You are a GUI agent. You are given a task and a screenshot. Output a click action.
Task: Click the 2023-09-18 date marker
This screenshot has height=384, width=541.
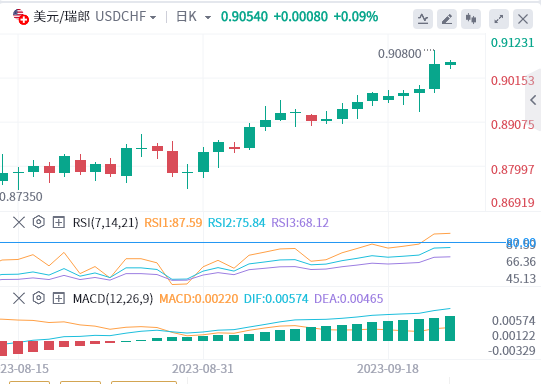click(387, 368)
